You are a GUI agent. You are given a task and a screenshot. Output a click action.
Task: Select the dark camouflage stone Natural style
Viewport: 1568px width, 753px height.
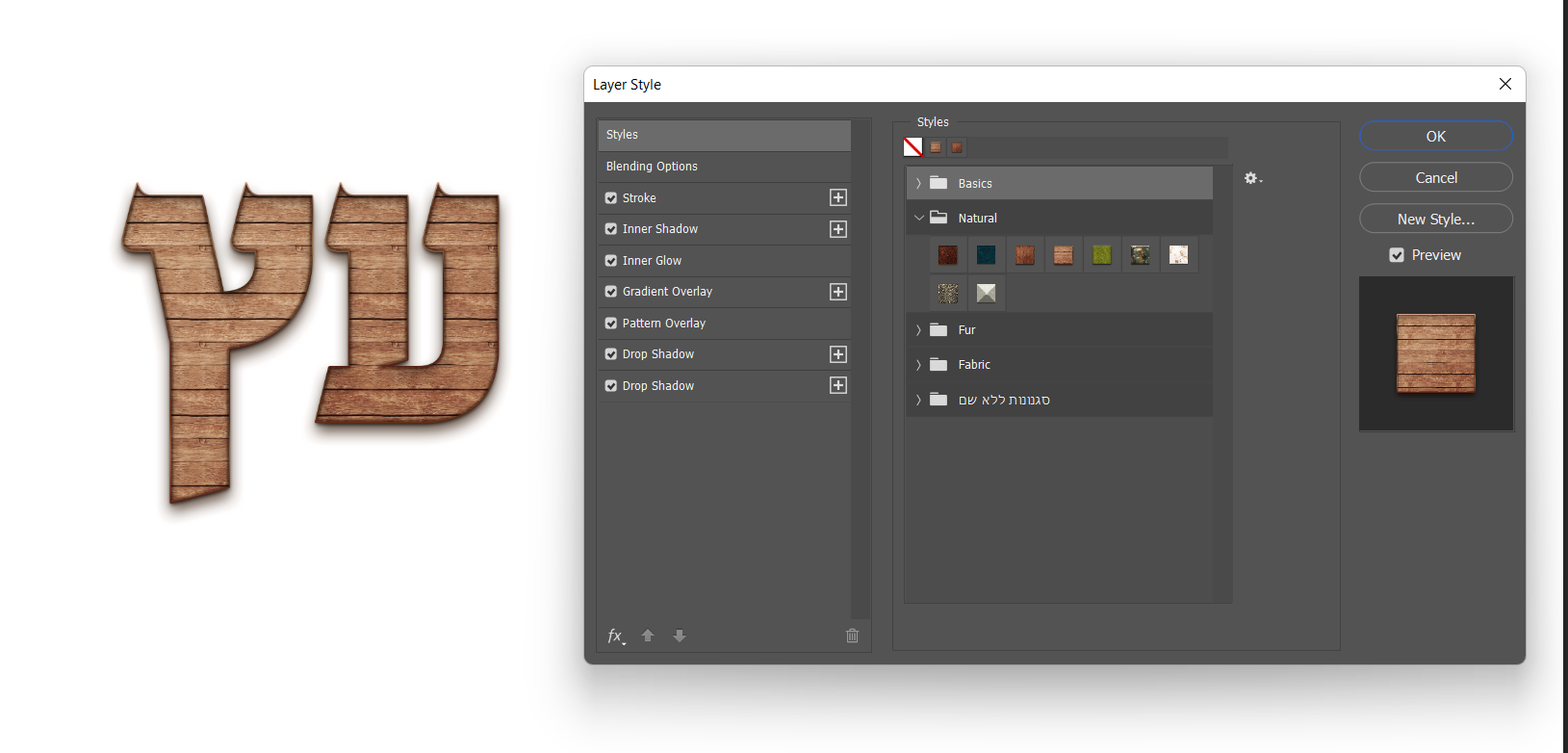click(x=1141, y=254)
